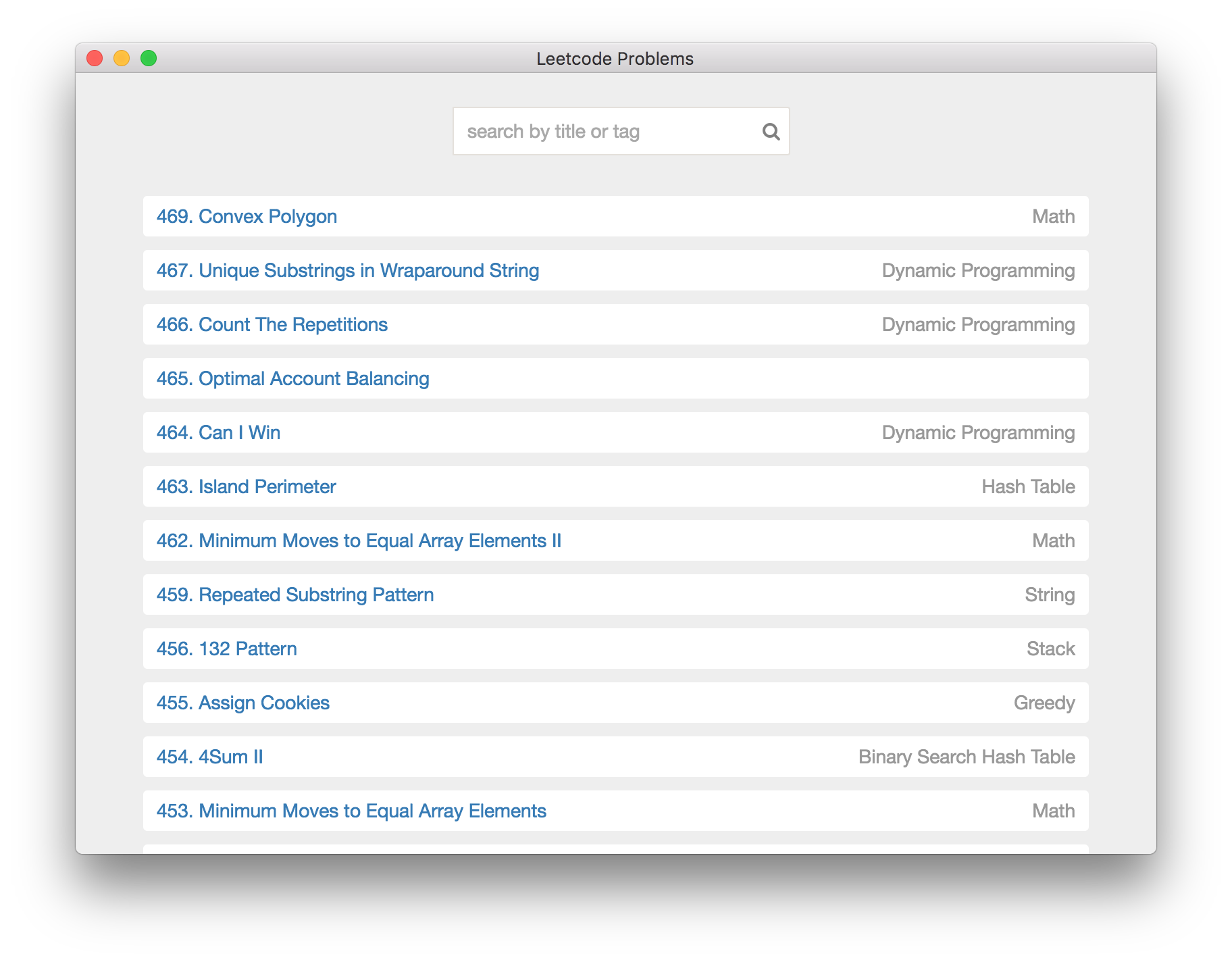Click Hash Table tag on Island Perimeter row
This screenshot has height=962, width=1232.
click(x=1028, y=486)
